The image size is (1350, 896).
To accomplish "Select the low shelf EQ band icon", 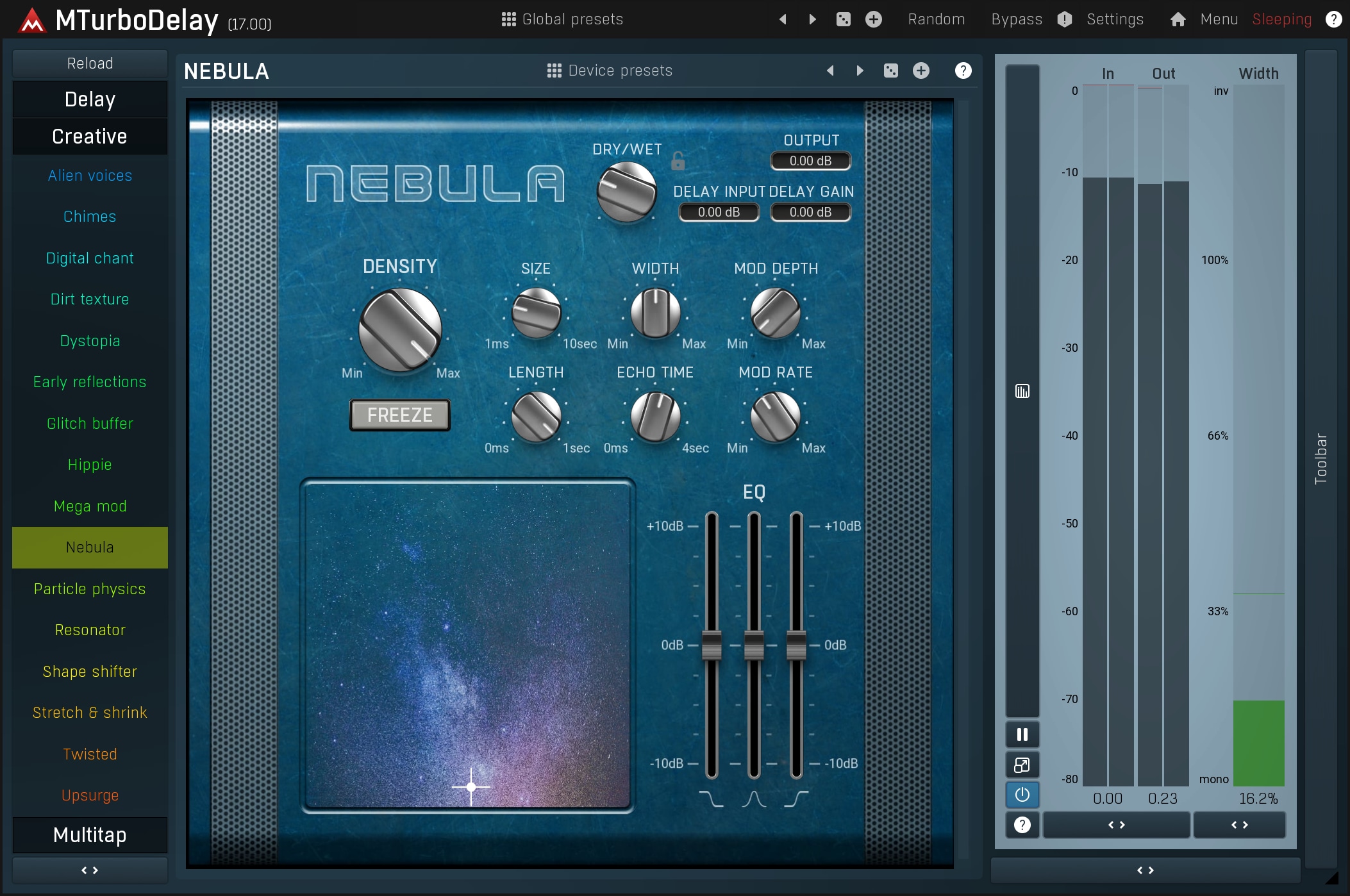I will coord(711,799).
